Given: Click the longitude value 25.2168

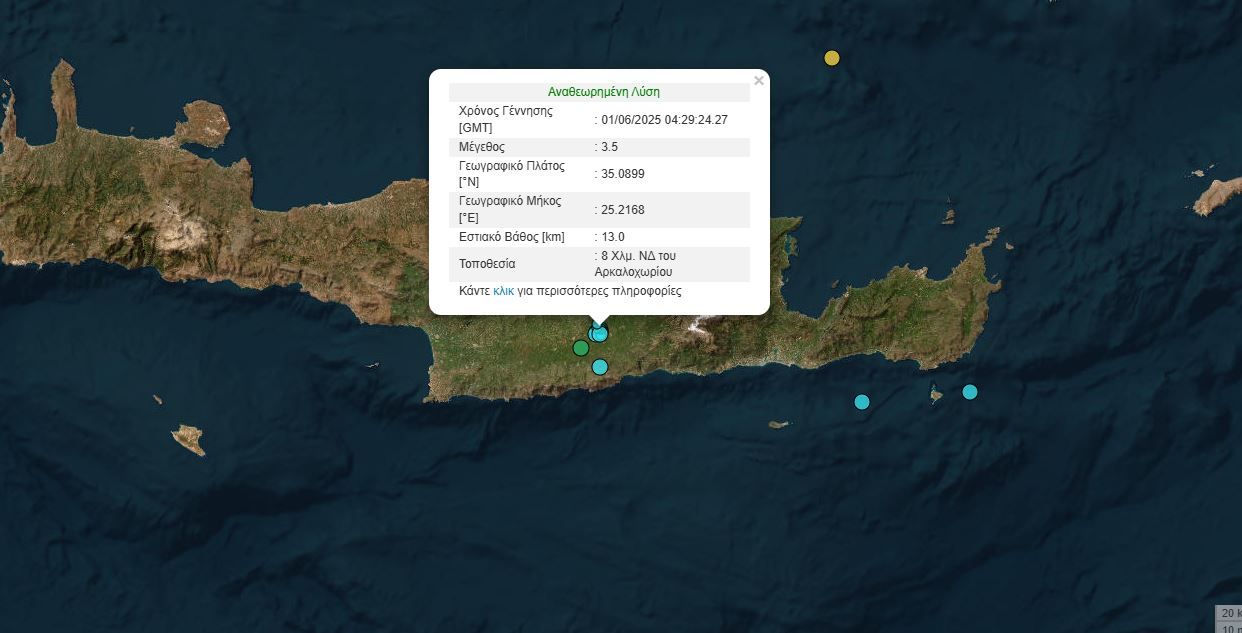Looking at the screenshot, I should pyautogui.click(x=623, y=210).
